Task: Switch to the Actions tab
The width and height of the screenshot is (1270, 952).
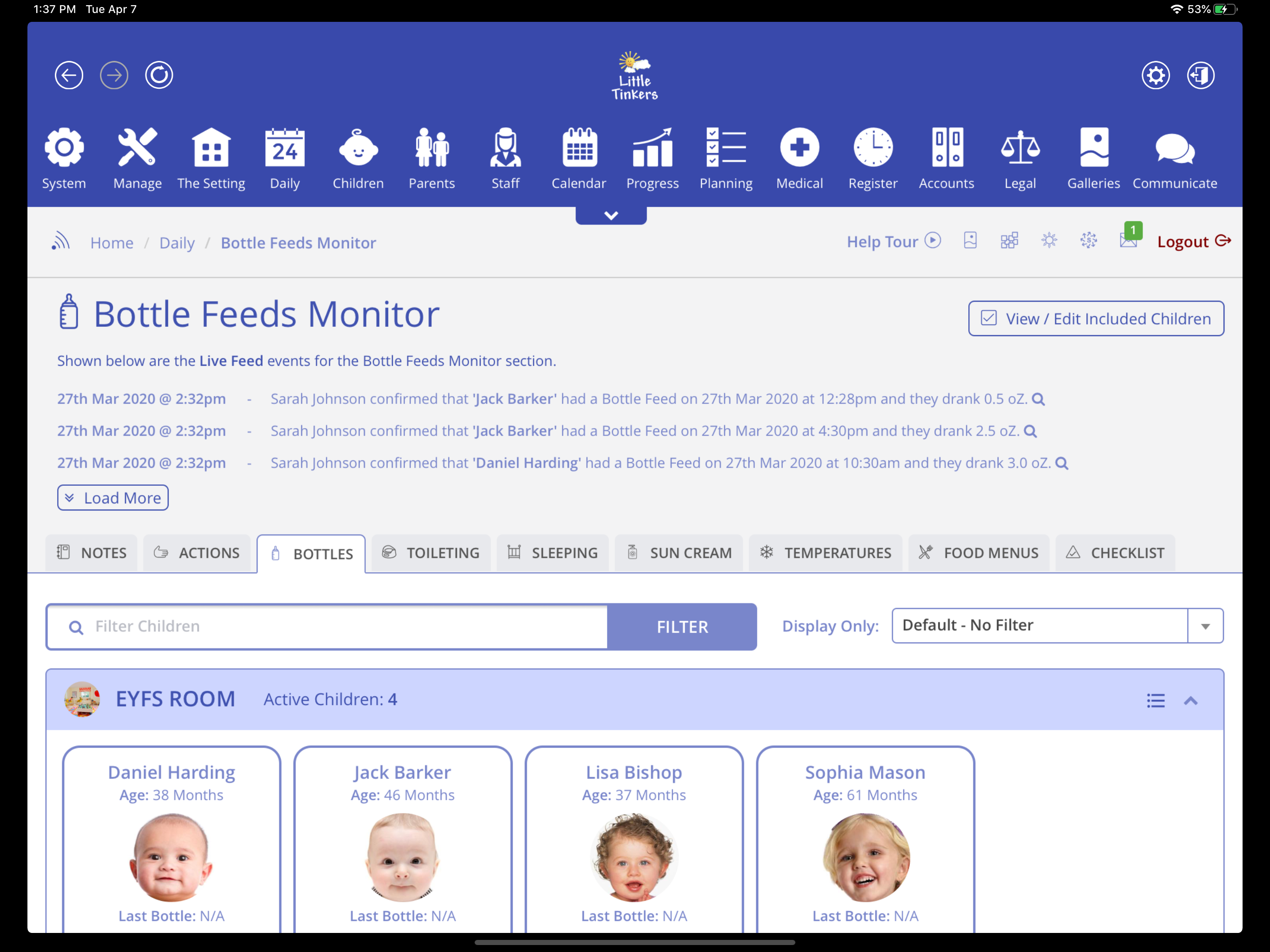Action: [x=196, y=553]
